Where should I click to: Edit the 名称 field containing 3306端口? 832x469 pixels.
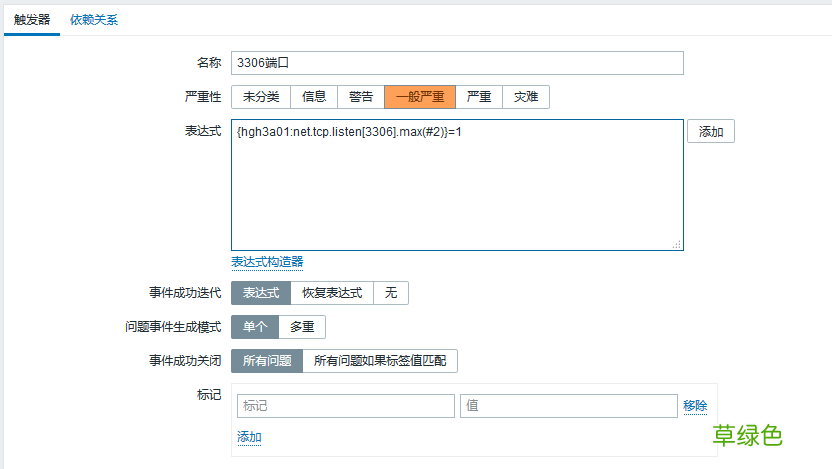[457, 63]
